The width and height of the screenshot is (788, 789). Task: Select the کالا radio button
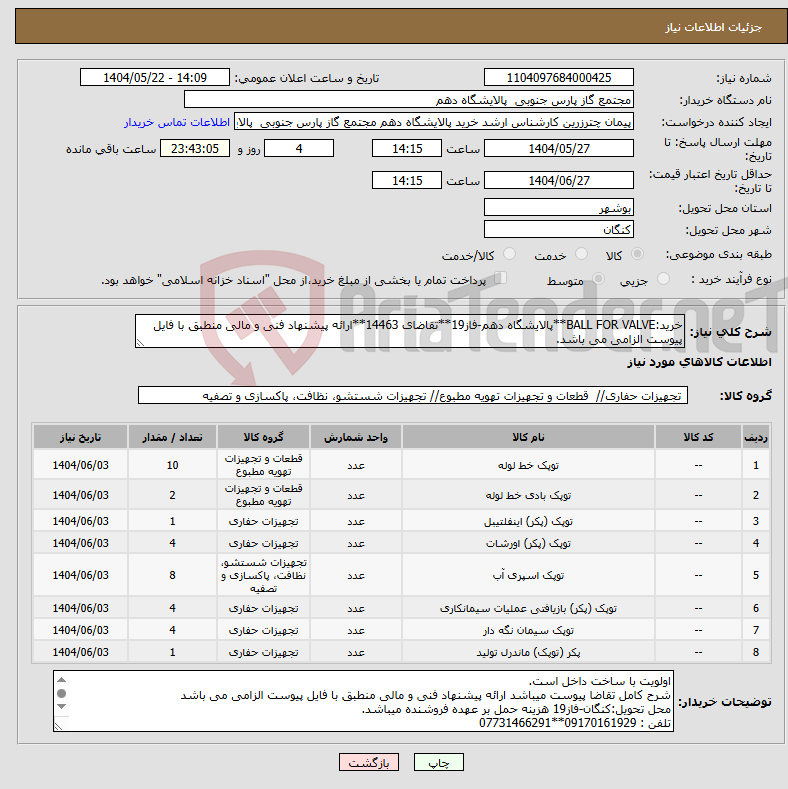[x=637, y=254]
